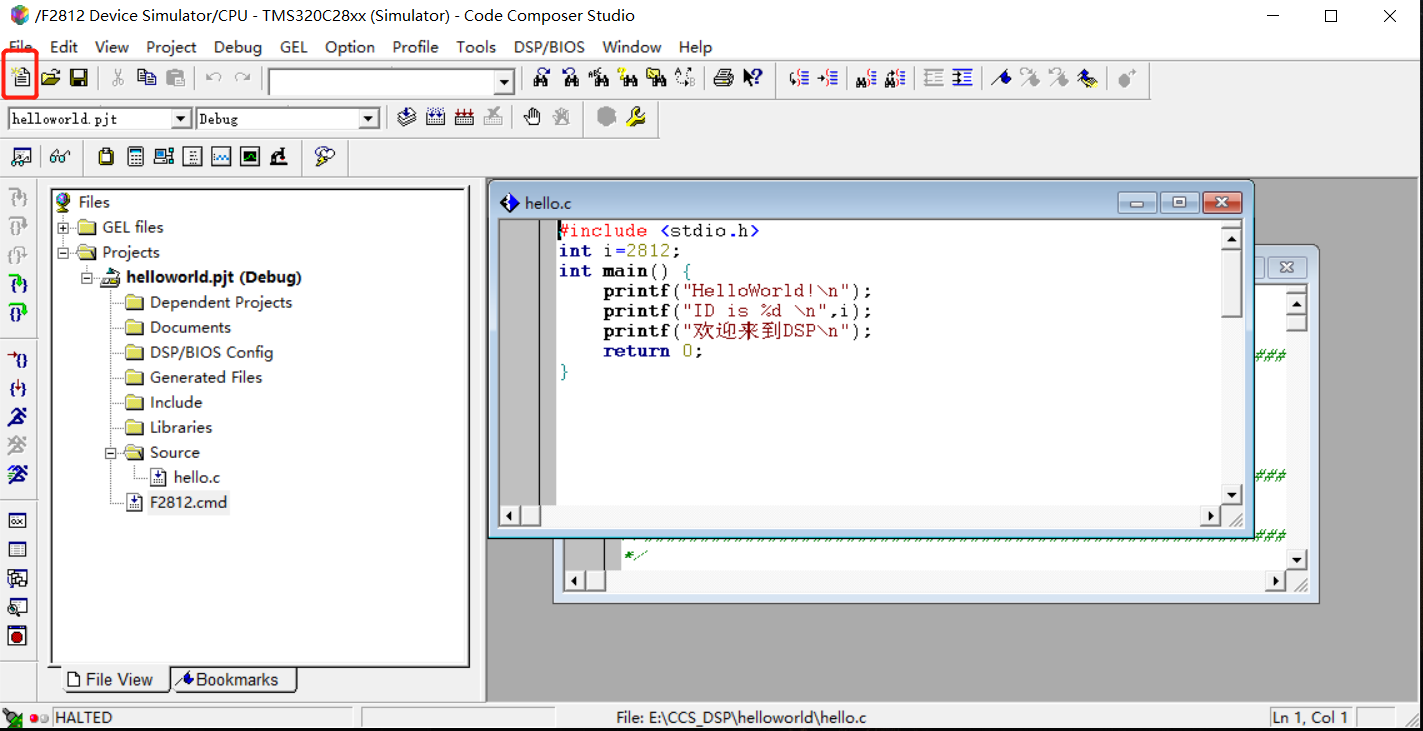This screenshot has width=1423, height=731.
Task: Click the context help arrow-question icon
Action: [x=752, y=78]
